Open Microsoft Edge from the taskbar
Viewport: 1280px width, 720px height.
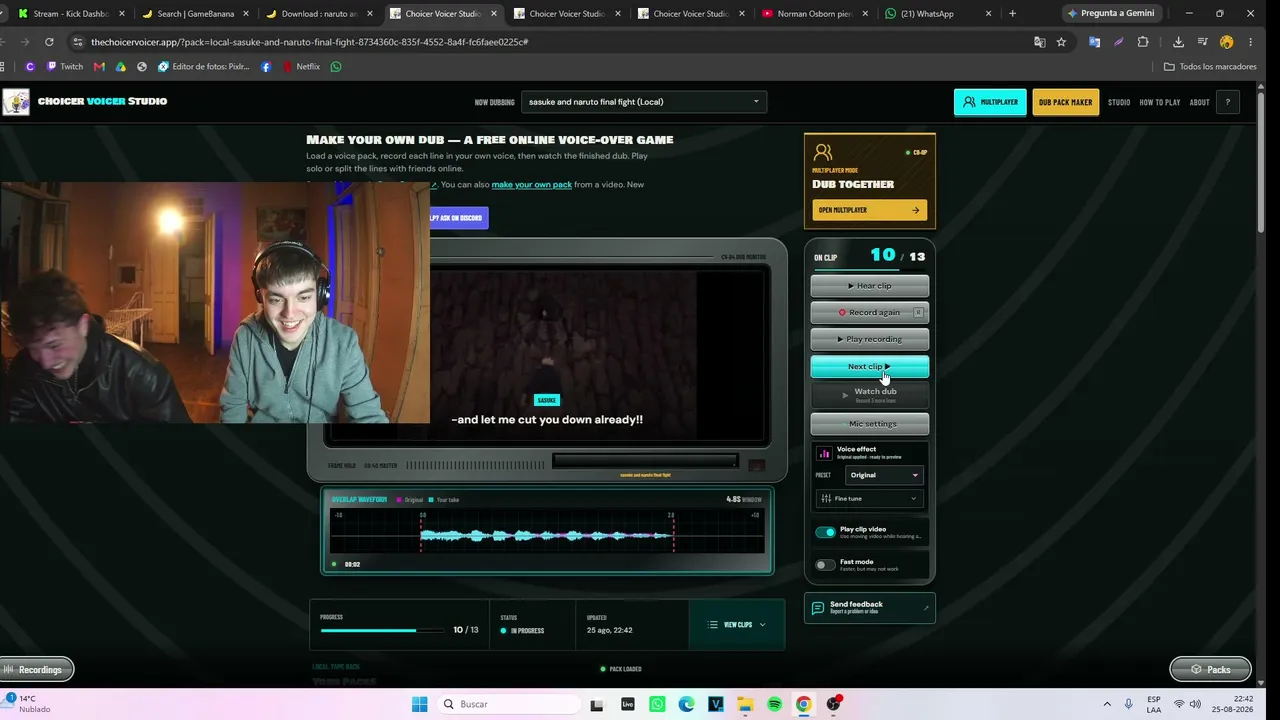coord(686,704)
